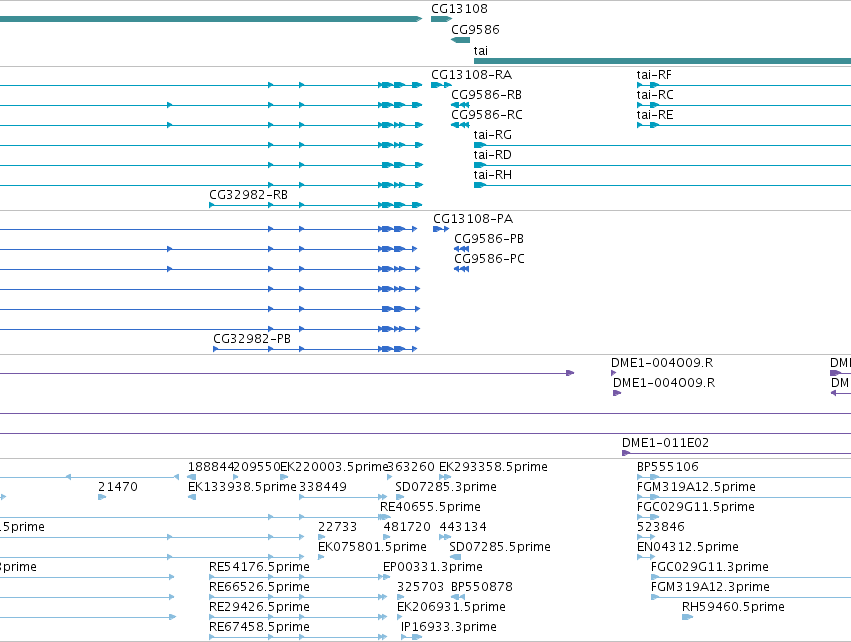Select EST 338449
Image resolution: width=851 pixels, height=642 pixels.
tap(322, 487)
